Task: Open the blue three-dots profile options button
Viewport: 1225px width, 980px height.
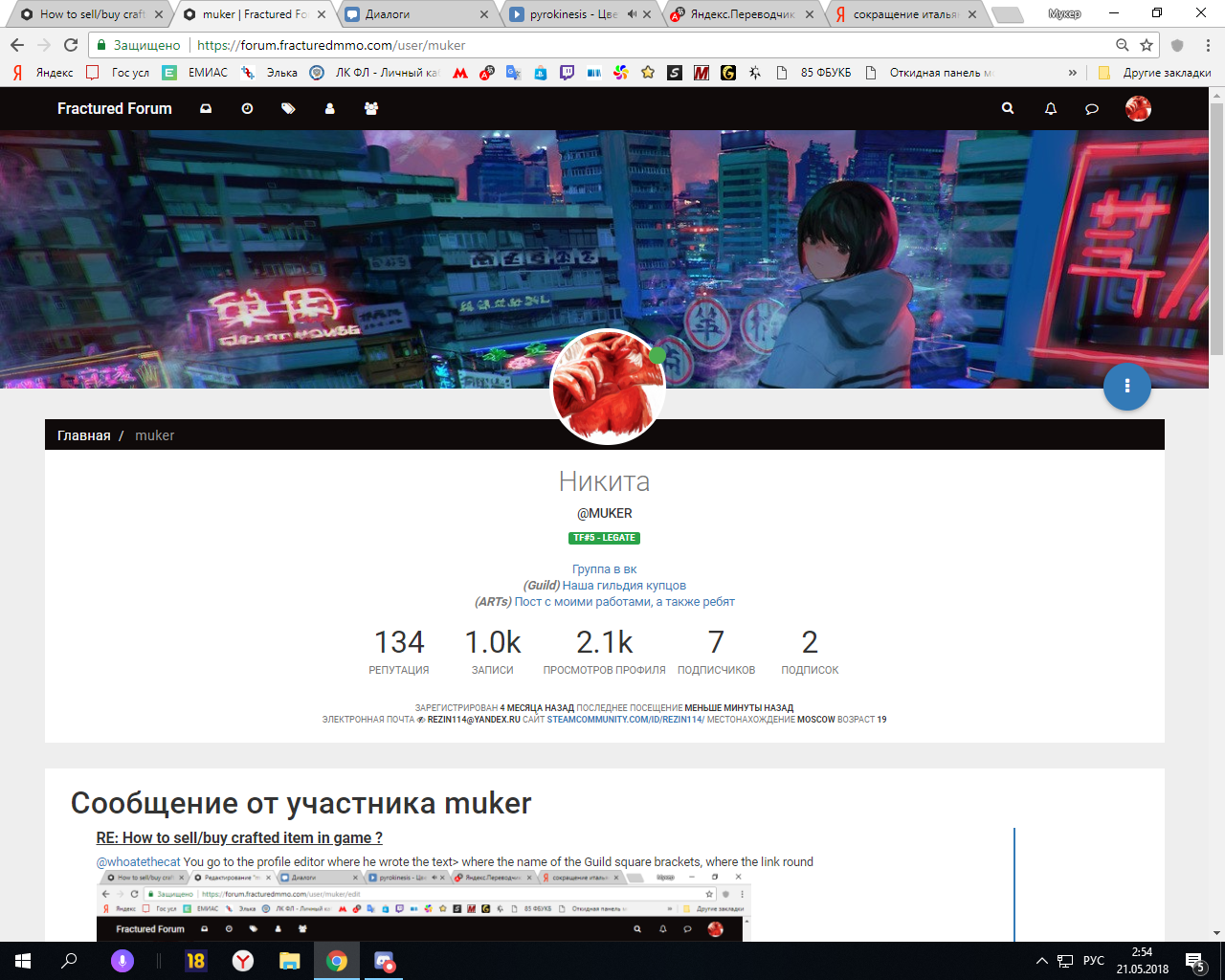Action: pos(1127,386)
